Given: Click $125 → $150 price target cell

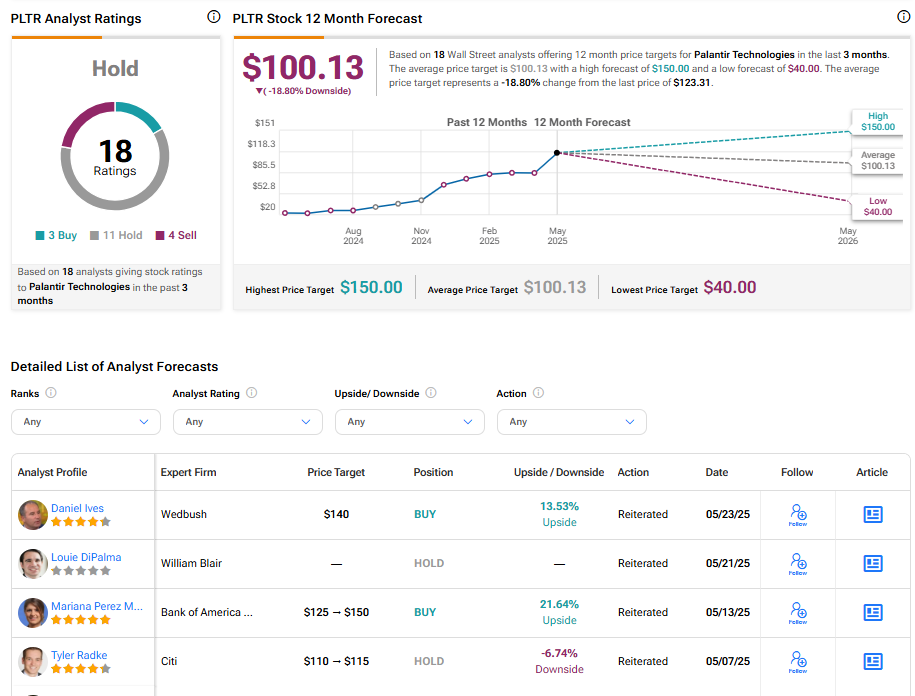Looking at the screenshot, I should 336,612.
